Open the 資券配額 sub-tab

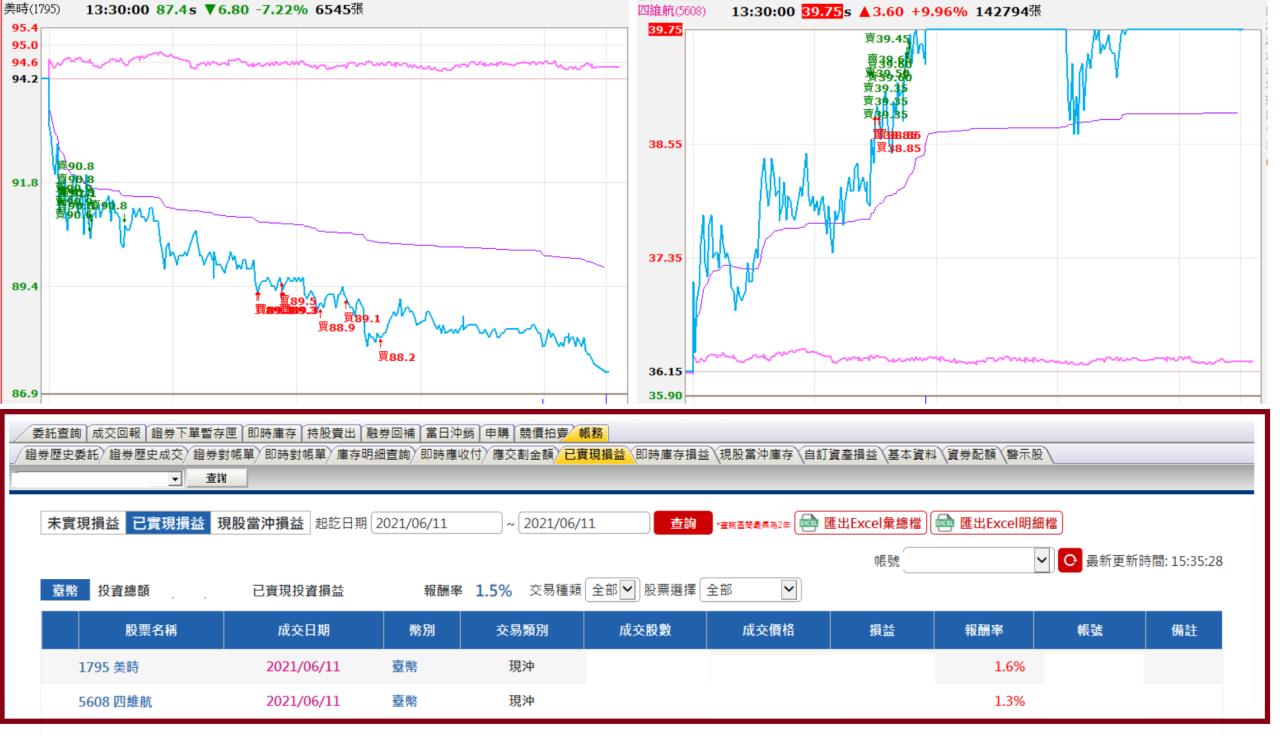point(972,455)
